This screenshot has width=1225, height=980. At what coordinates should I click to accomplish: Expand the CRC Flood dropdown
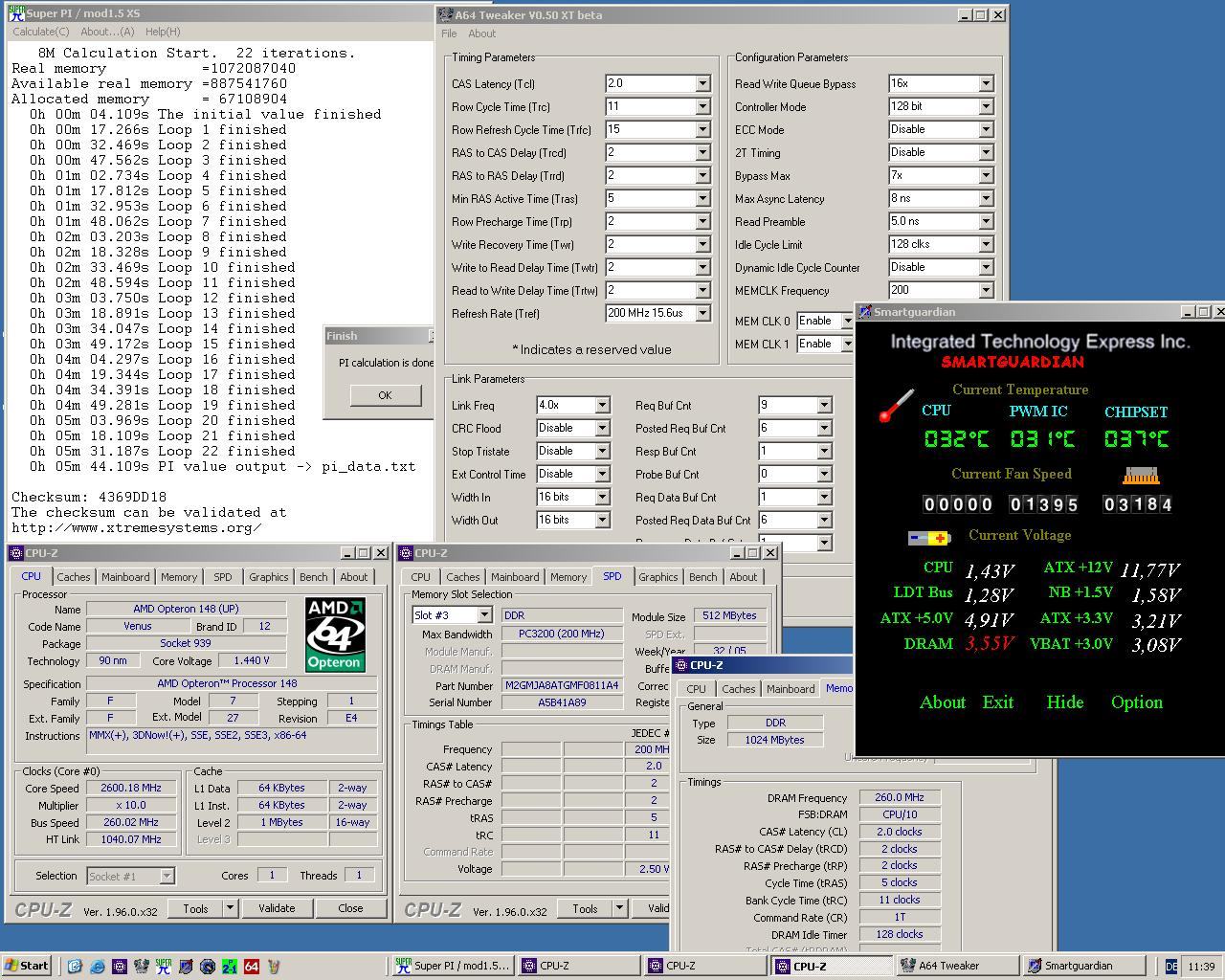(x=602, y=428)
